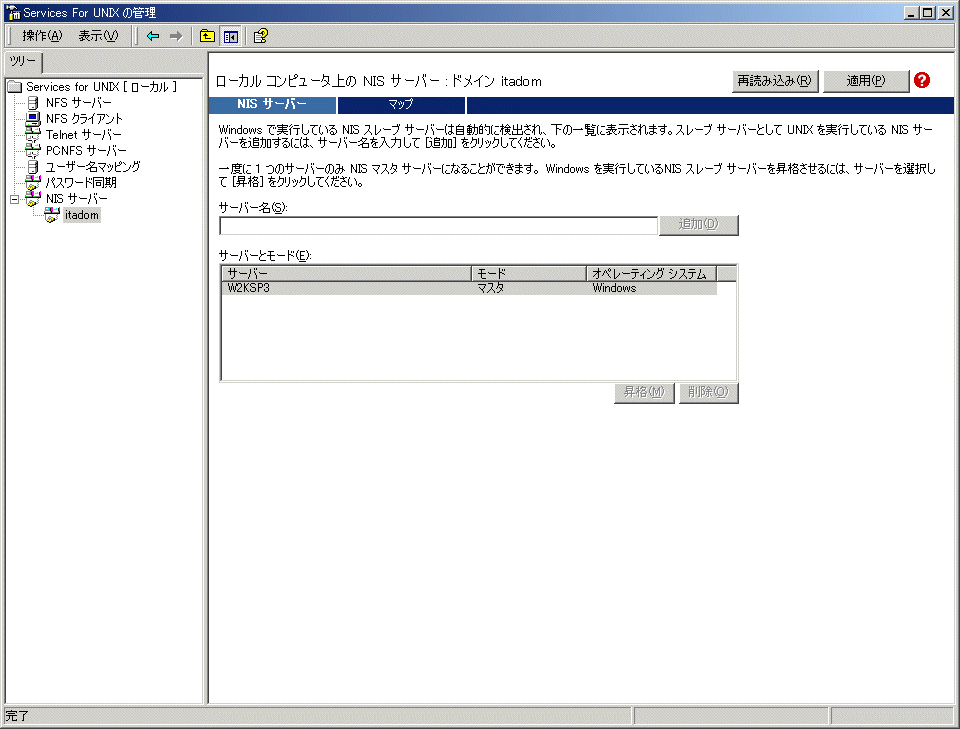Viewport: 960px width, 729px height.
Task: Click the モード column header
Action: pyautogui.click(x=529, y=273)
